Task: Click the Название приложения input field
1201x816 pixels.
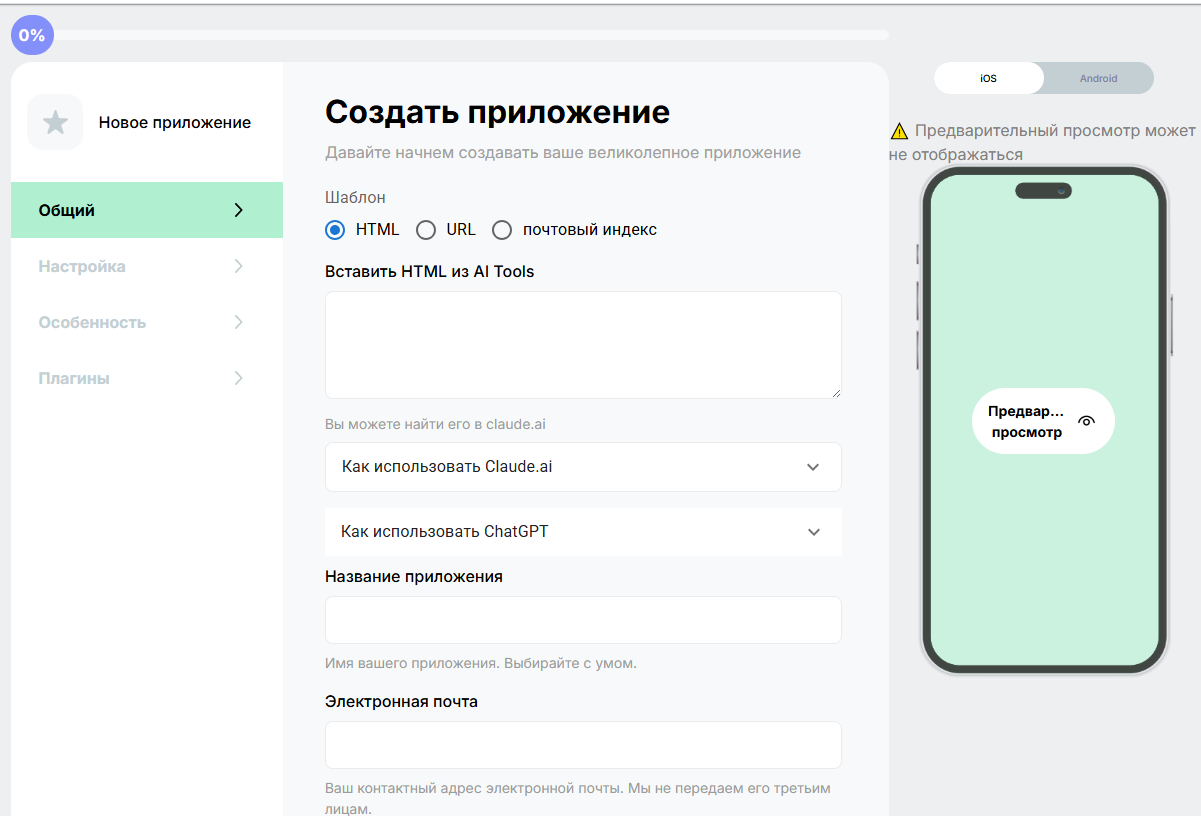Action: 583,620
